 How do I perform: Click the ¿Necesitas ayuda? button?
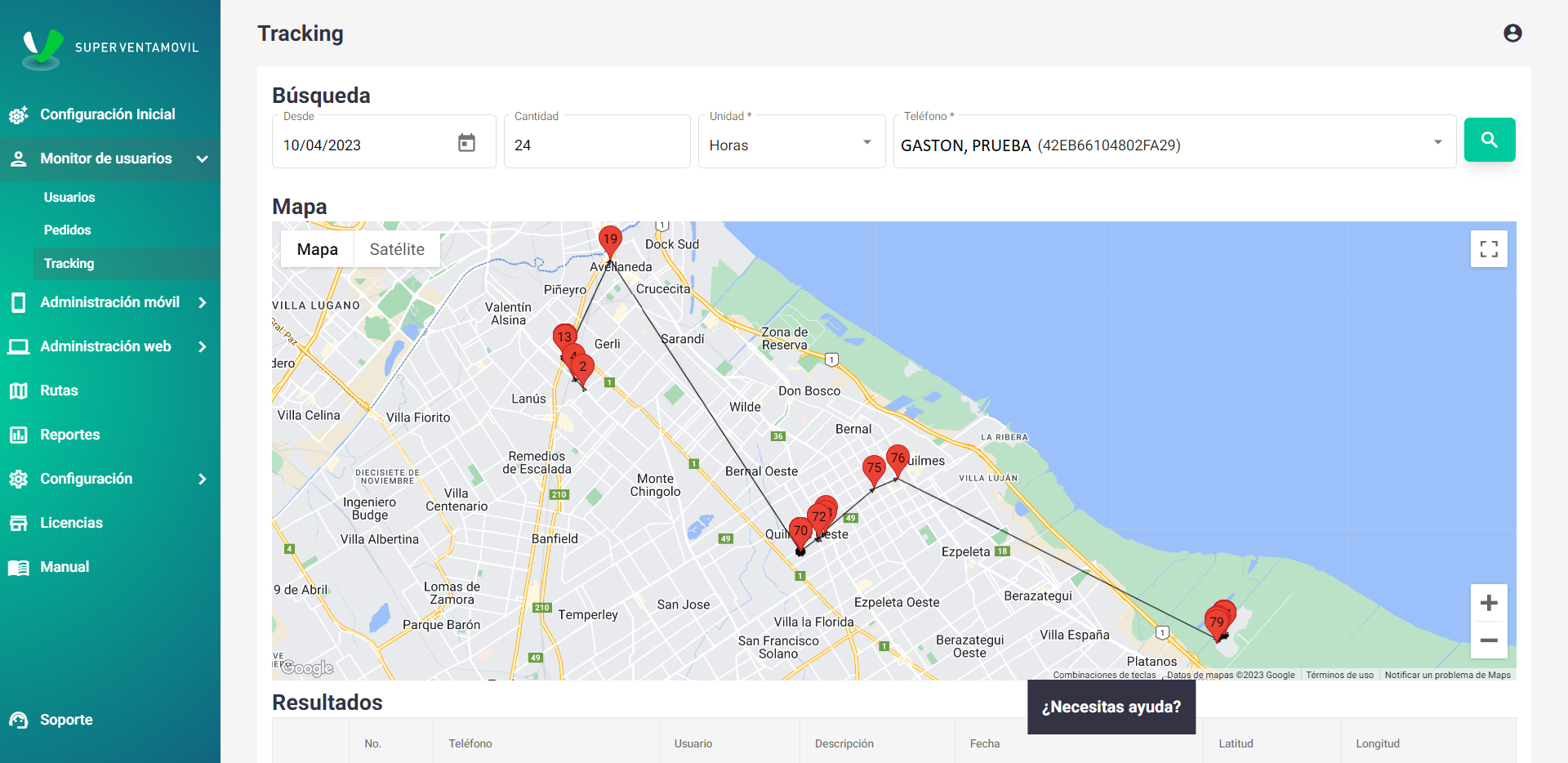pos(1111,707)
